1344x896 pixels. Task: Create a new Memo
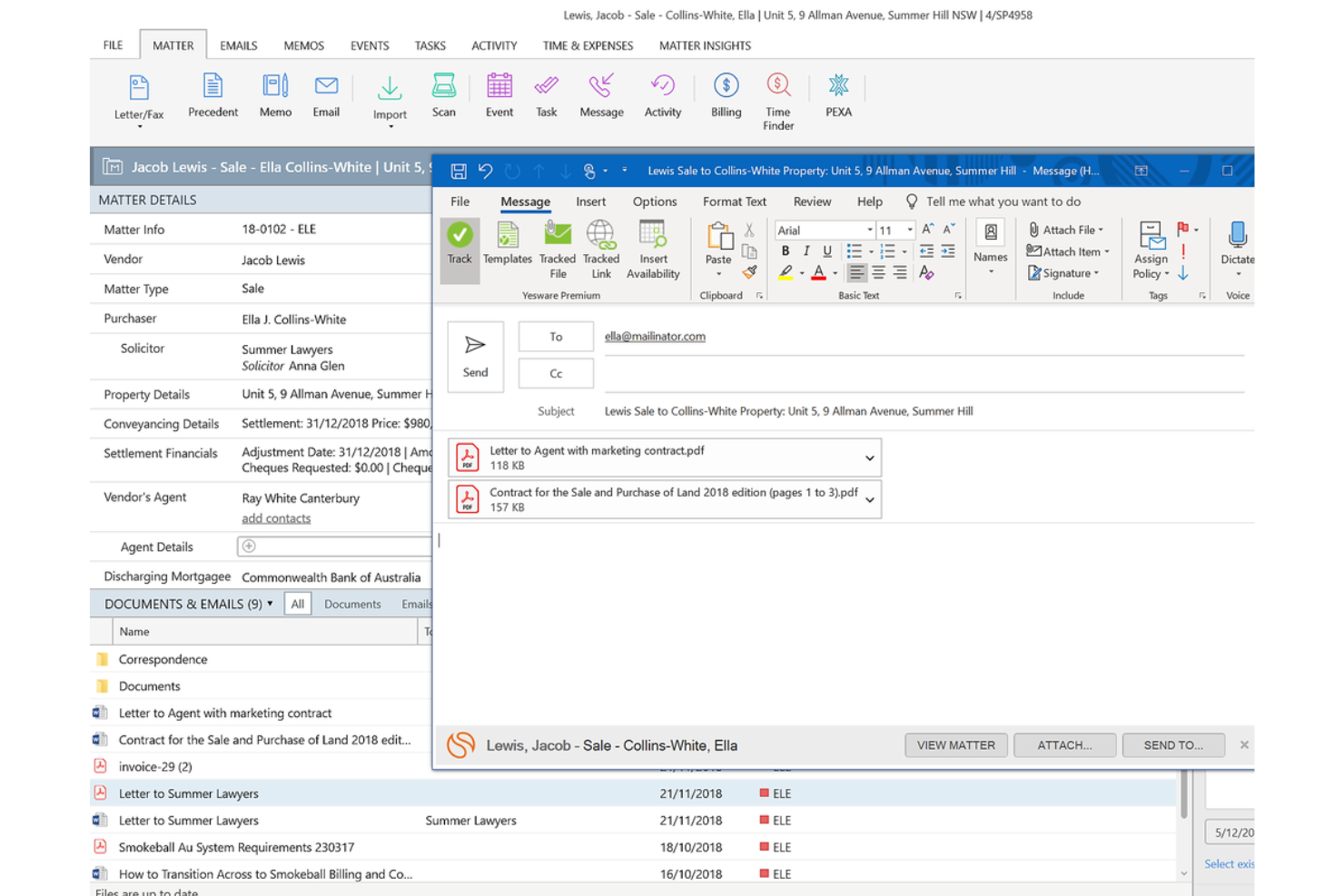click(x=275, y=95)
